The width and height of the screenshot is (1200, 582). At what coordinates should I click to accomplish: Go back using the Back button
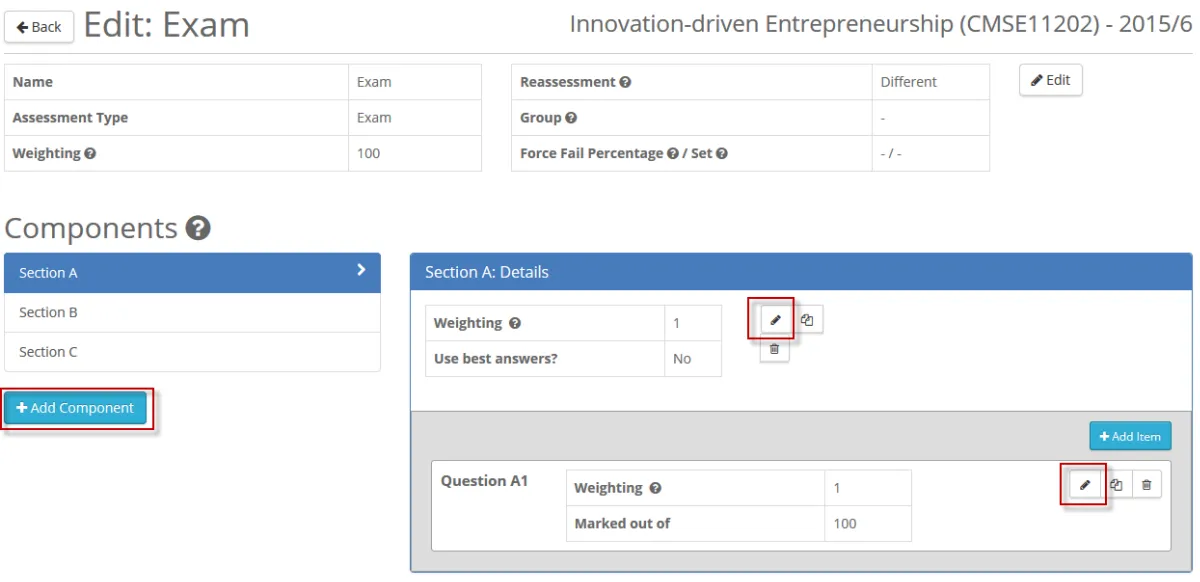coord(39,27)
